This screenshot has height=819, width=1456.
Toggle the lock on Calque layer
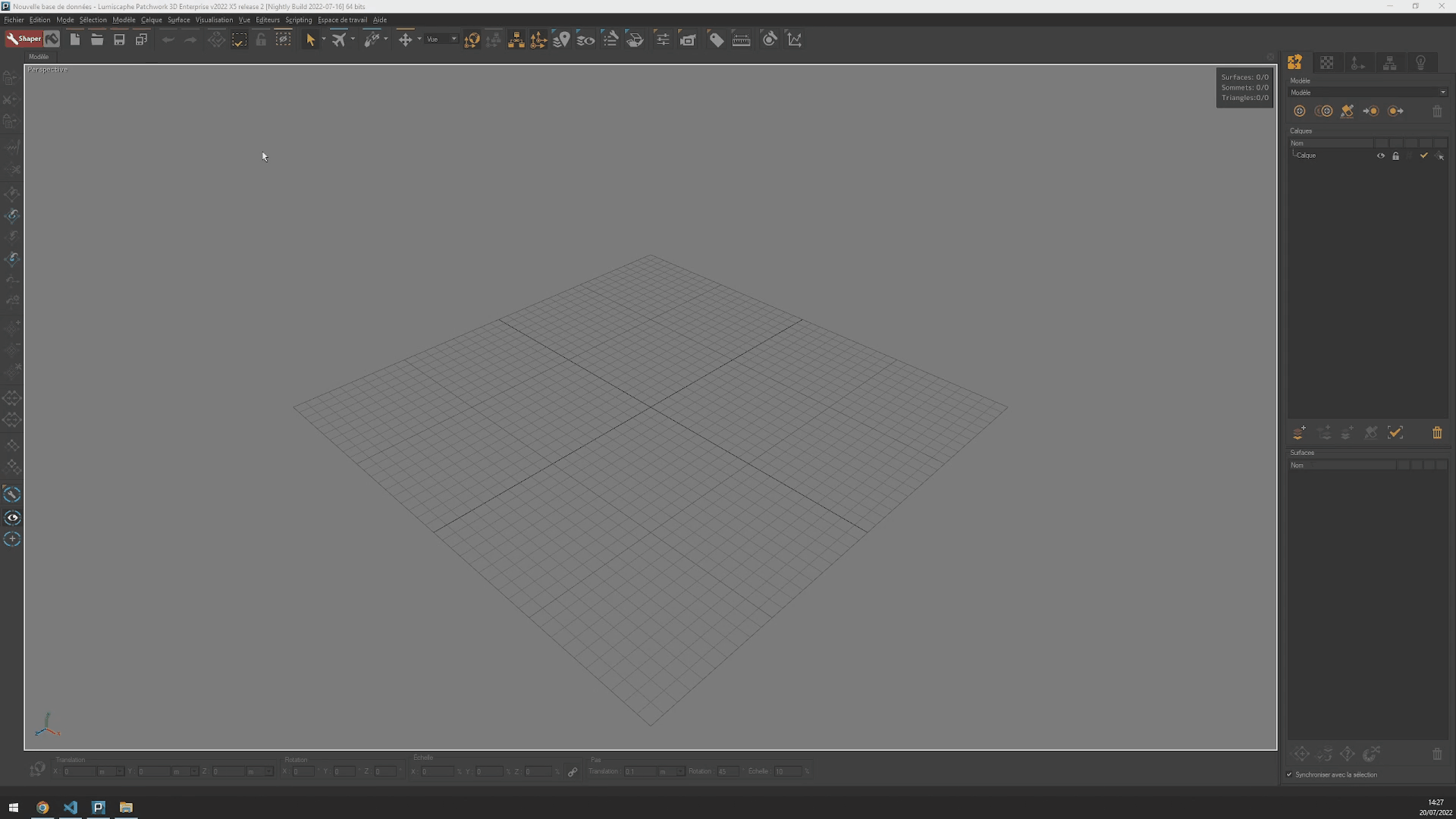point(1395,155)
